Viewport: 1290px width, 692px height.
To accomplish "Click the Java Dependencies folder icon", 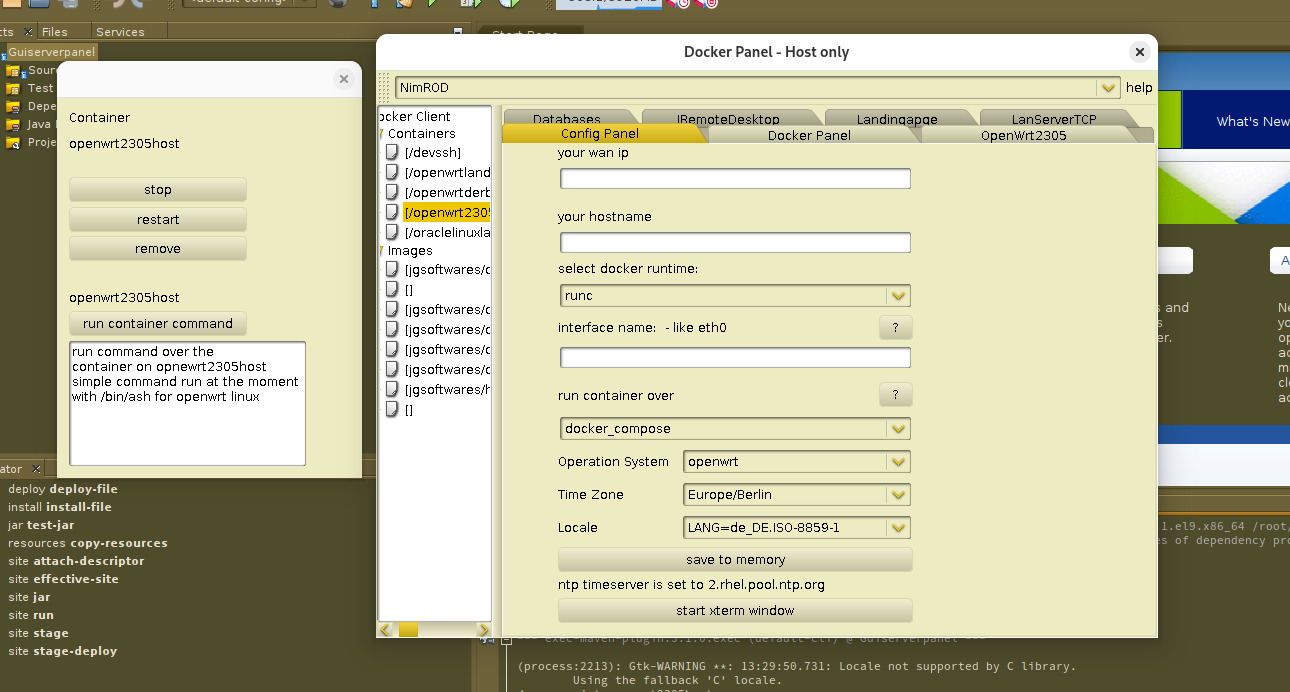I will (x=13, y=125).
